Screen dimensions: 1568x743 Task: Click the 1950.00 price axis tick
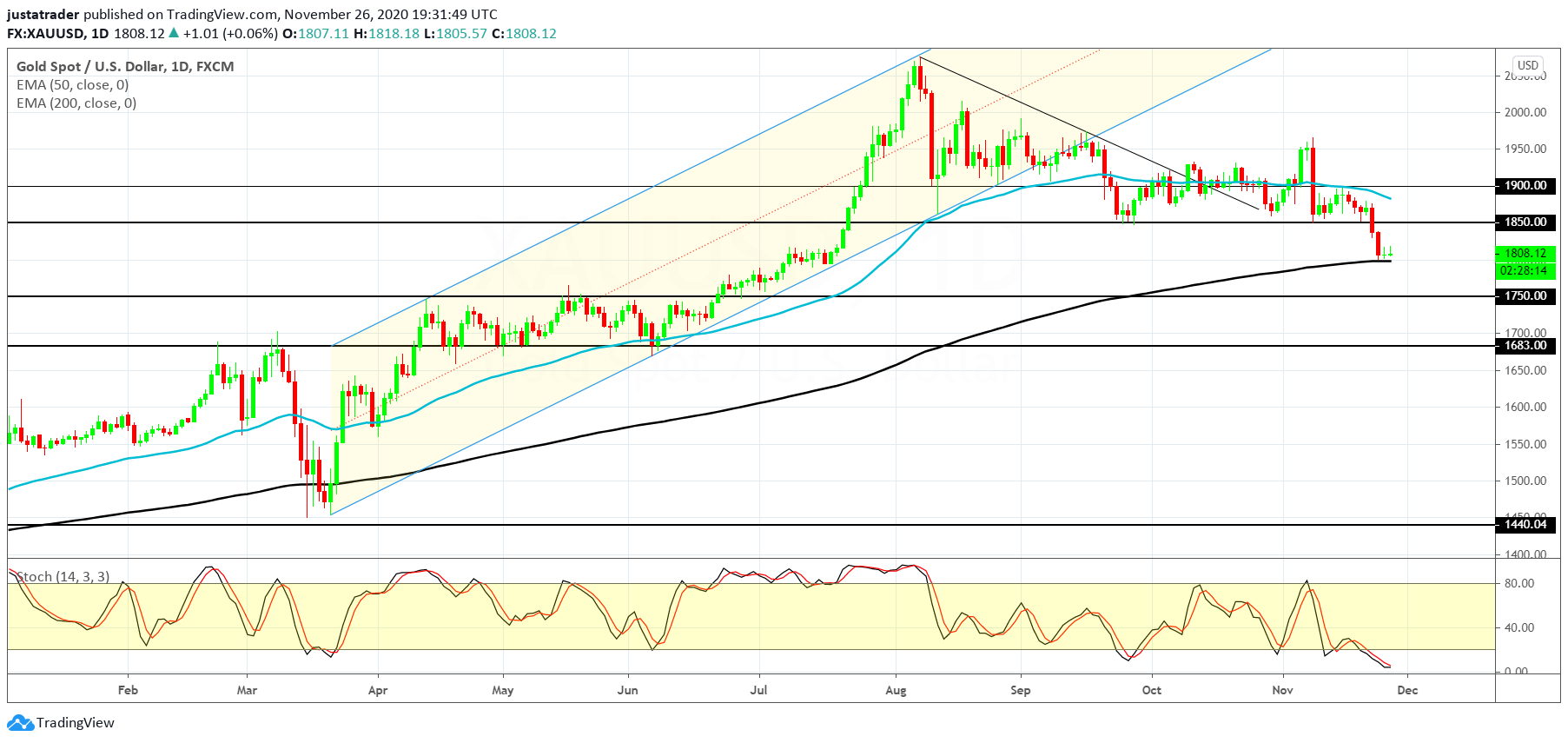[1525, 149]
